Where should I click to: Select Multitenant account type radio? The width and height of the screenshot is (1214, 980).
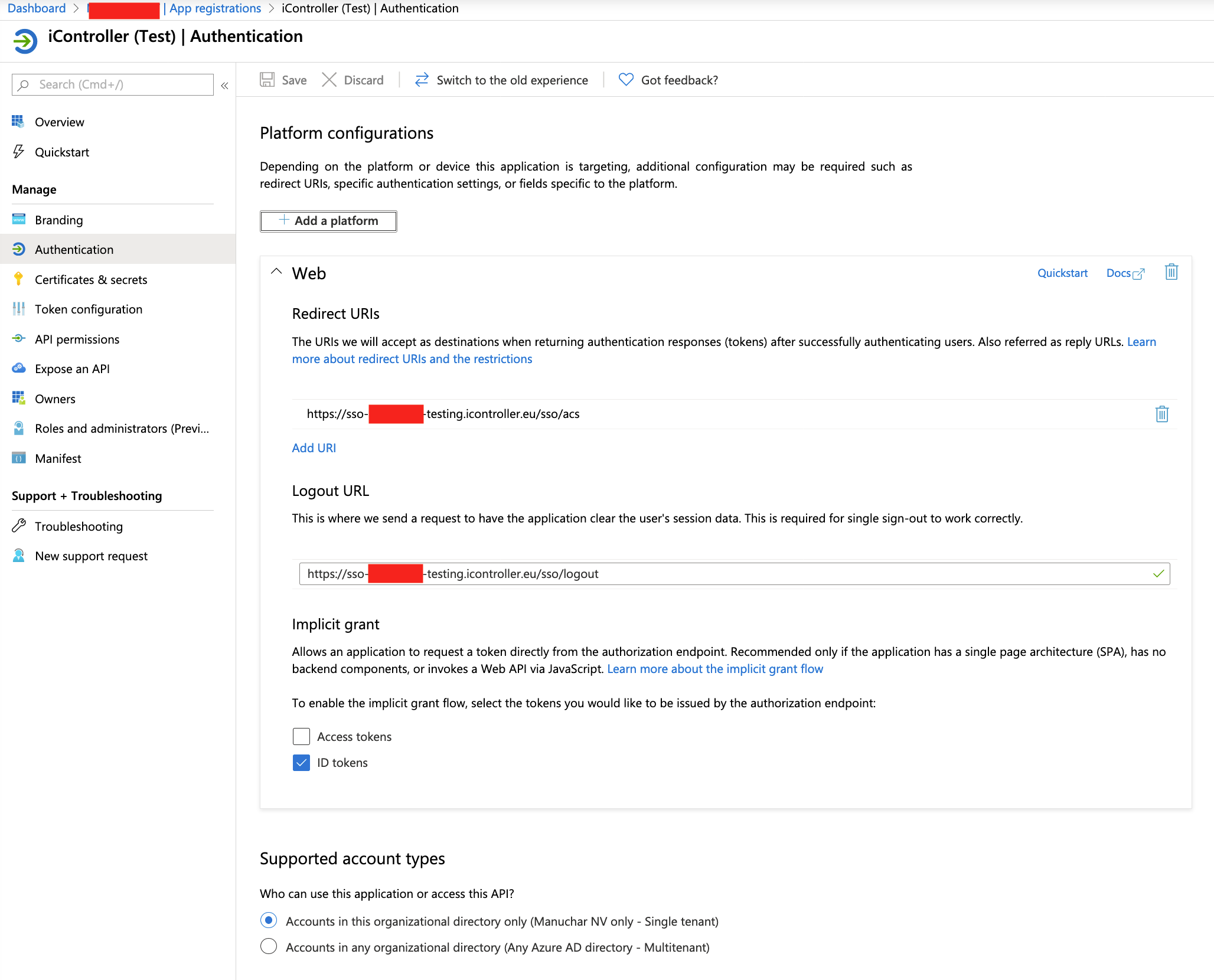pyautogui.click(x=269, y=946)
